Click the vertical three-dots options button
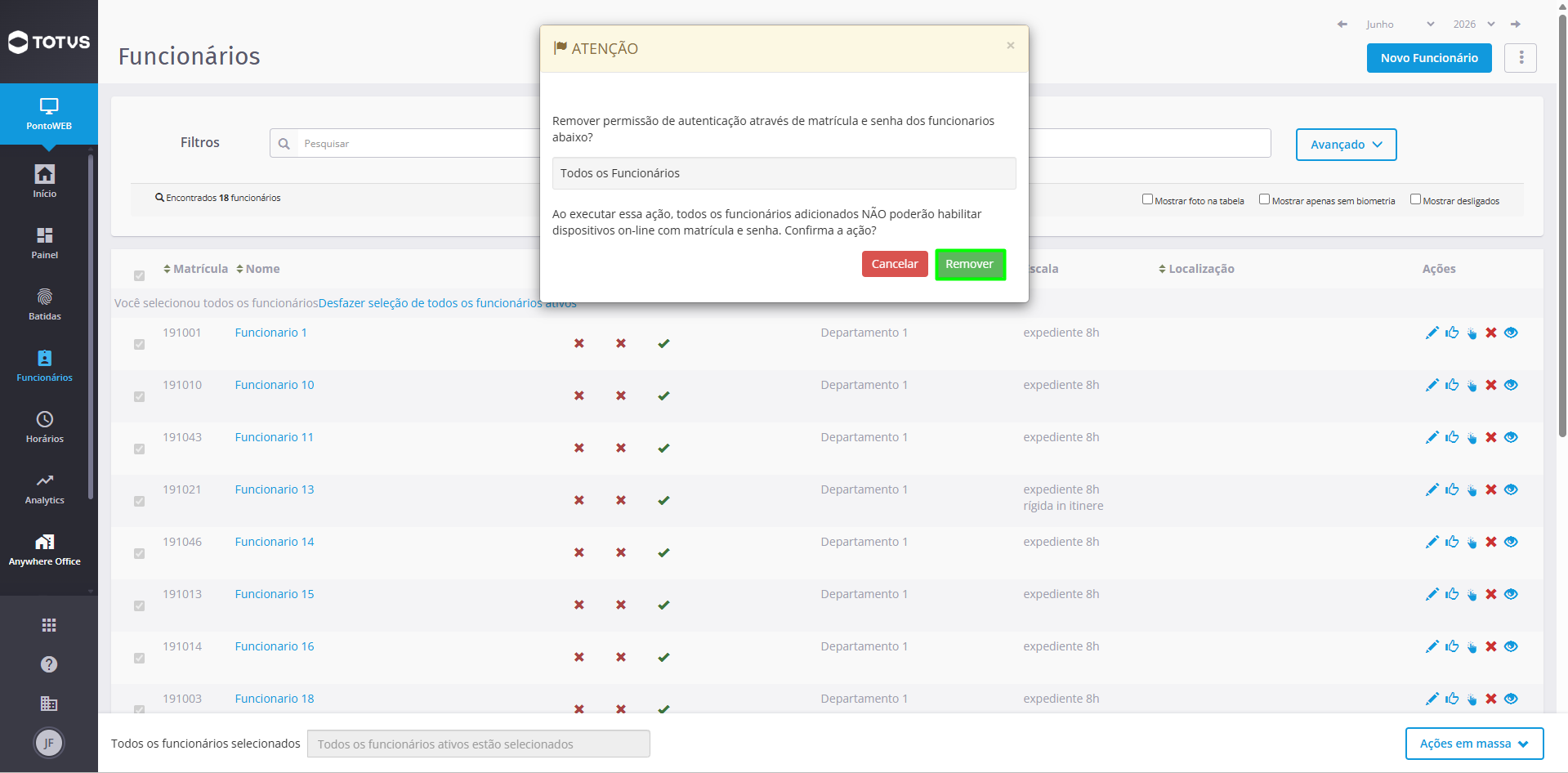 coord(1521,58)
